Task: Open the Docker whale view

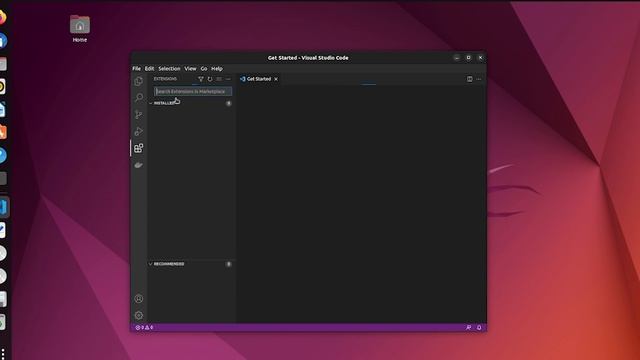Action: 139,165
